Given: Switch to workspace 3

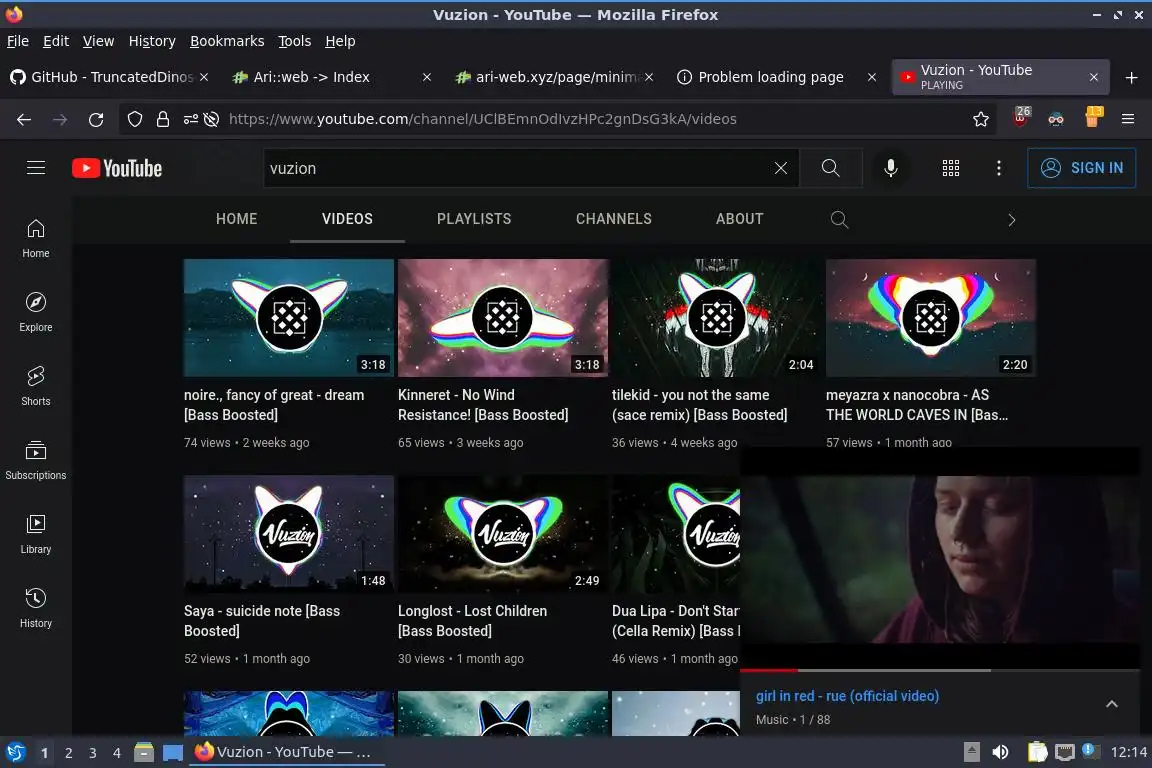Looking at the screenshot, I should coord(93,753).
